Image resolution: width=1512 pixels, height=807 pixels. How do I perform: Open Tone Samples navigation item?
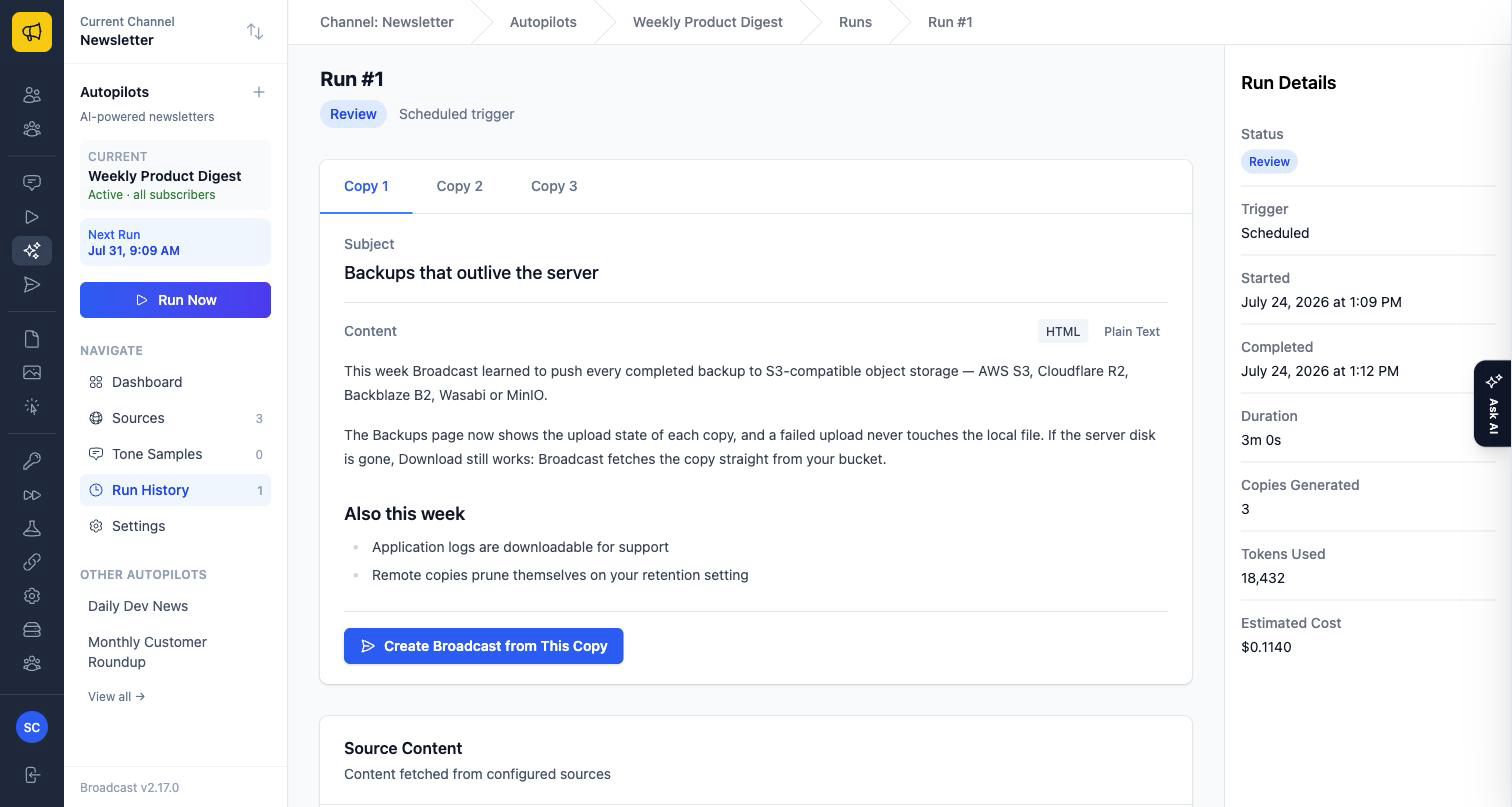pyautogui.click(x=175, y=454)
